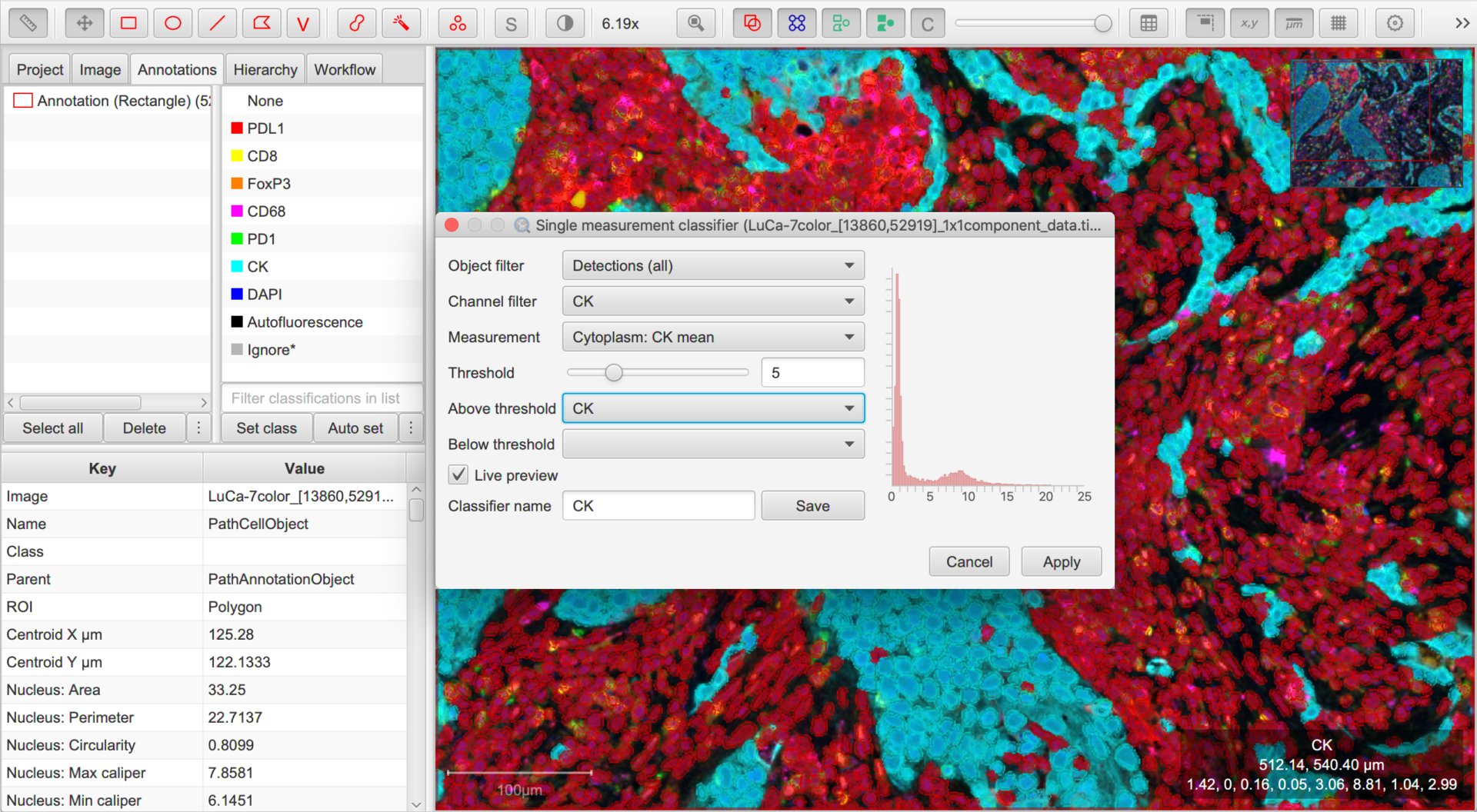Open the Object filter dropdown
The width and height of the screenshot is (1477, 812).
[713, 265]
